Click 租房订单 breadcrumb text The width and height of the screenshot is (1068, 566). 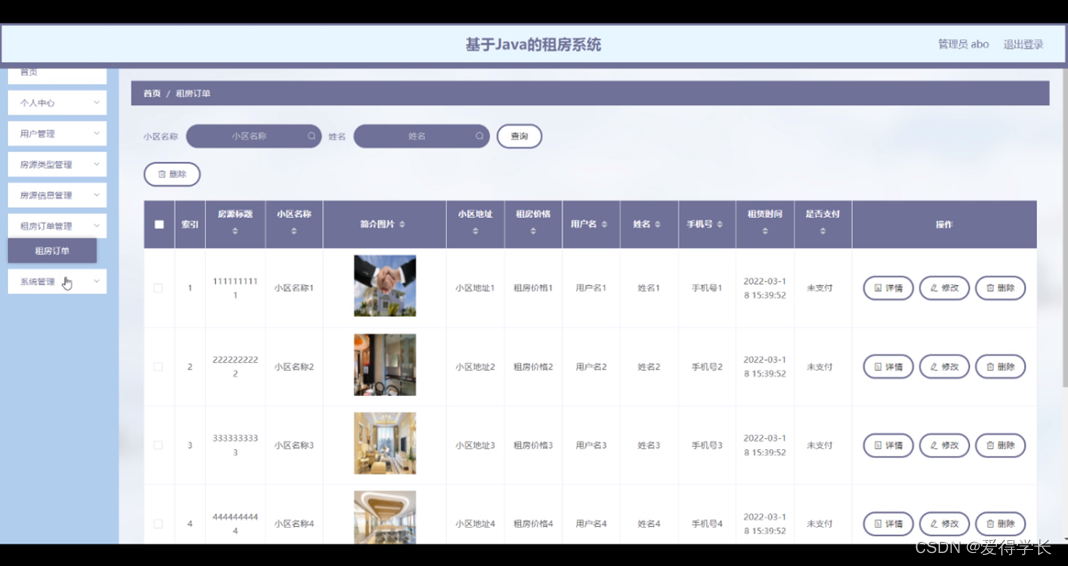193,93
